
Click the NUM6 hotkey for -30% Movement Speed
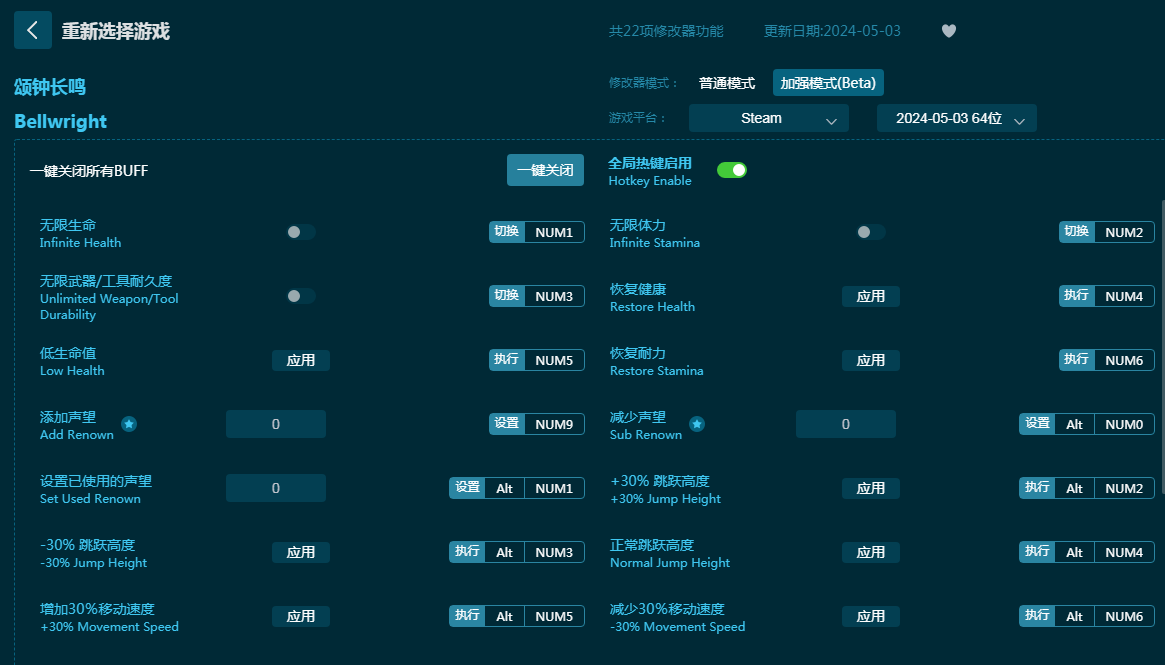coord(1124,616)
